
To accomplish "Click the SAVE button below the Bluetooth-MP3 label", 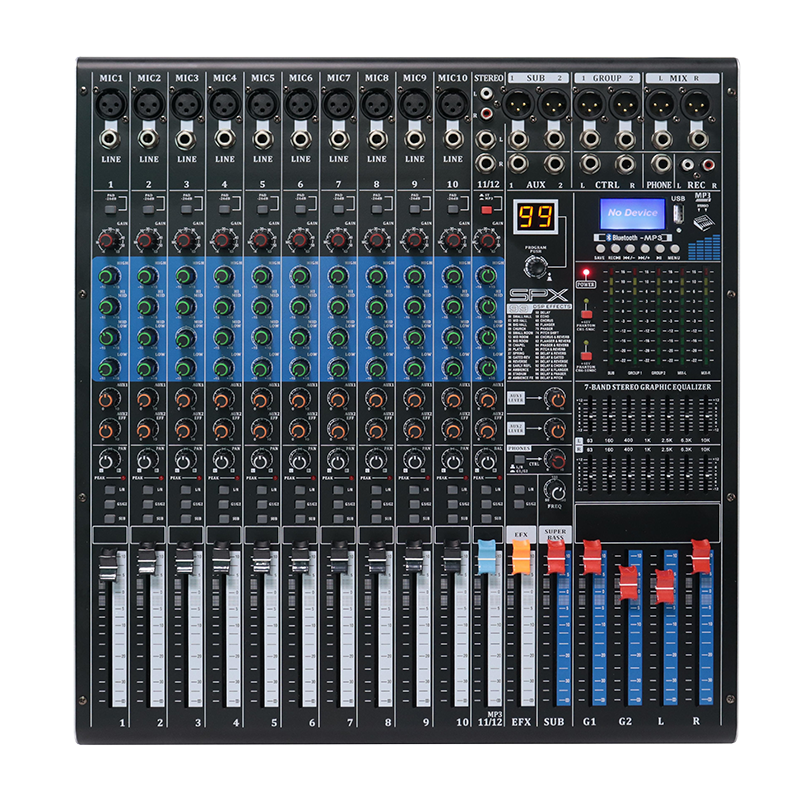I will [x=601, y=249].
